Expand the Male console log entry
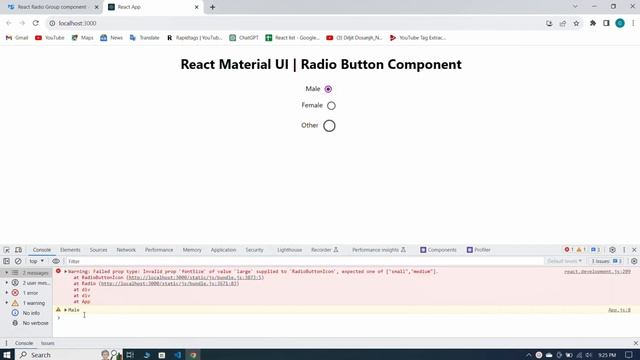The image size is (640, 360). 65,310
